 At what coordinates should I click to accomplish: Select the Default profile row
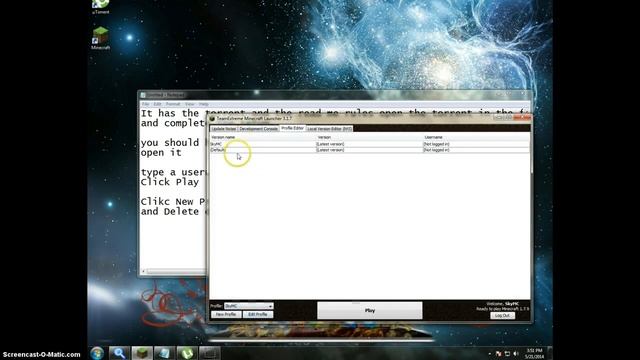(370, 150)
